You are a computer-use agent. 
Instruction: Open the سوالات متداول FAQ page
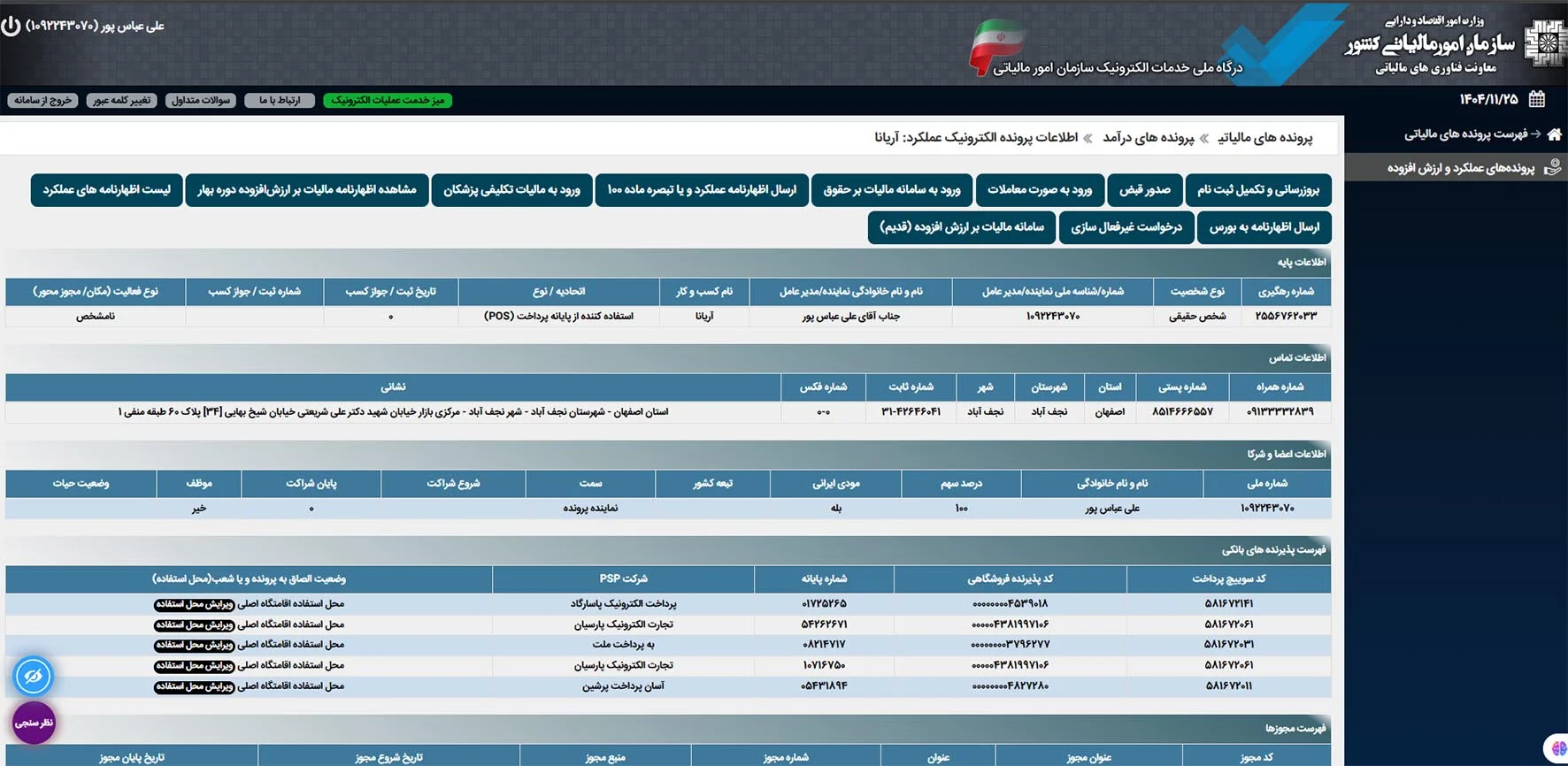coord(201,101)
